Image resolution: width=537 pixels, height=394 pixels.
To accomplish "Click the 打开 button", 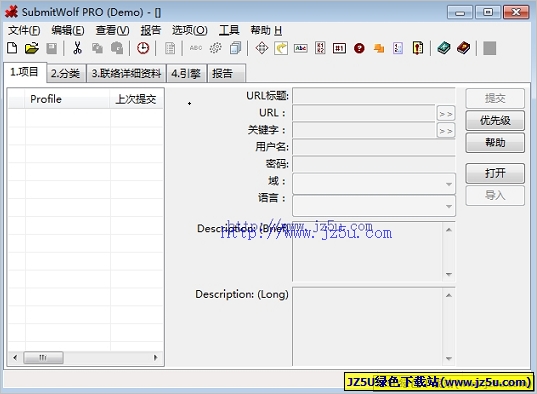I will tap(495, 173).
